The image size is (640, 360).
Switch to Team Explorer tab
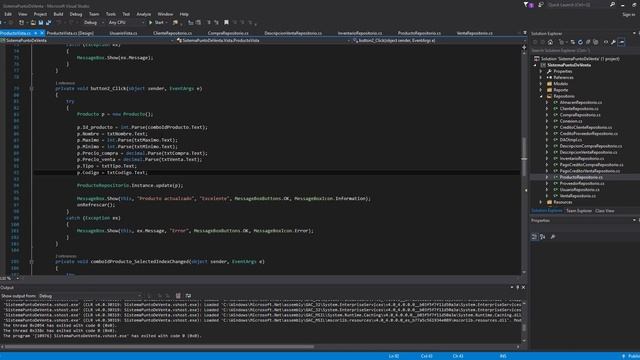click(x=579, y=211)
